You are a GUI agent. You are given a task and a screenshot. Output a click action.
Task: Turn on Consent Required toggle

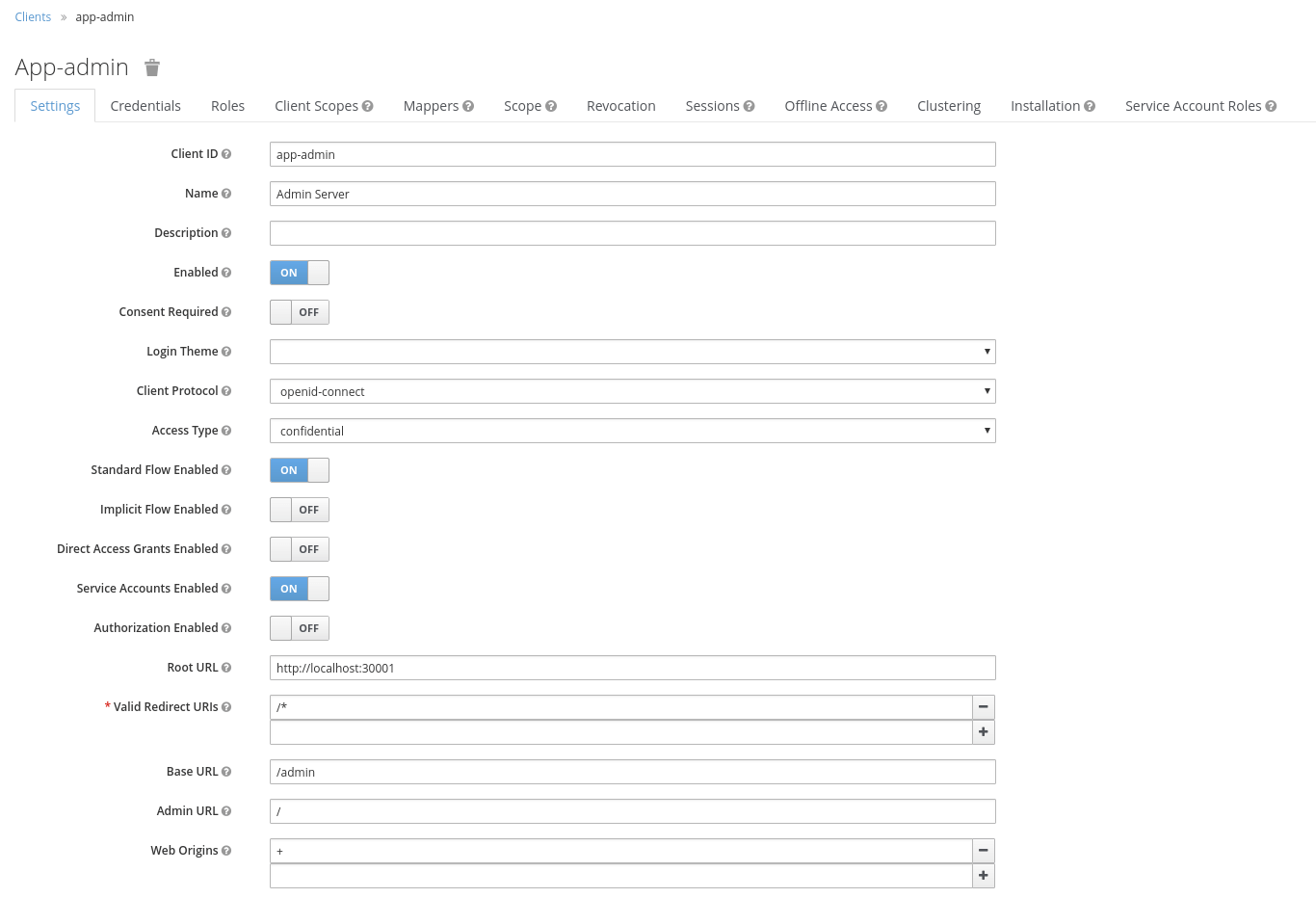(x=300, y=312)
